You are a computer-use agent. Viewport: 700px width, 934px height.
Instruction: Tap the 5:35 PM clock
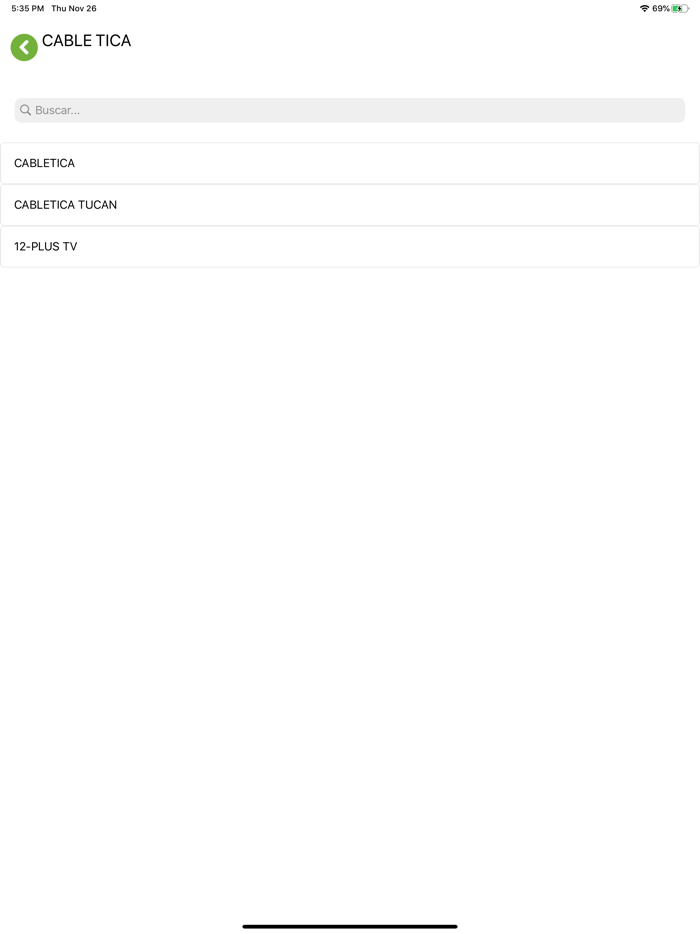(x=27, y=8)
